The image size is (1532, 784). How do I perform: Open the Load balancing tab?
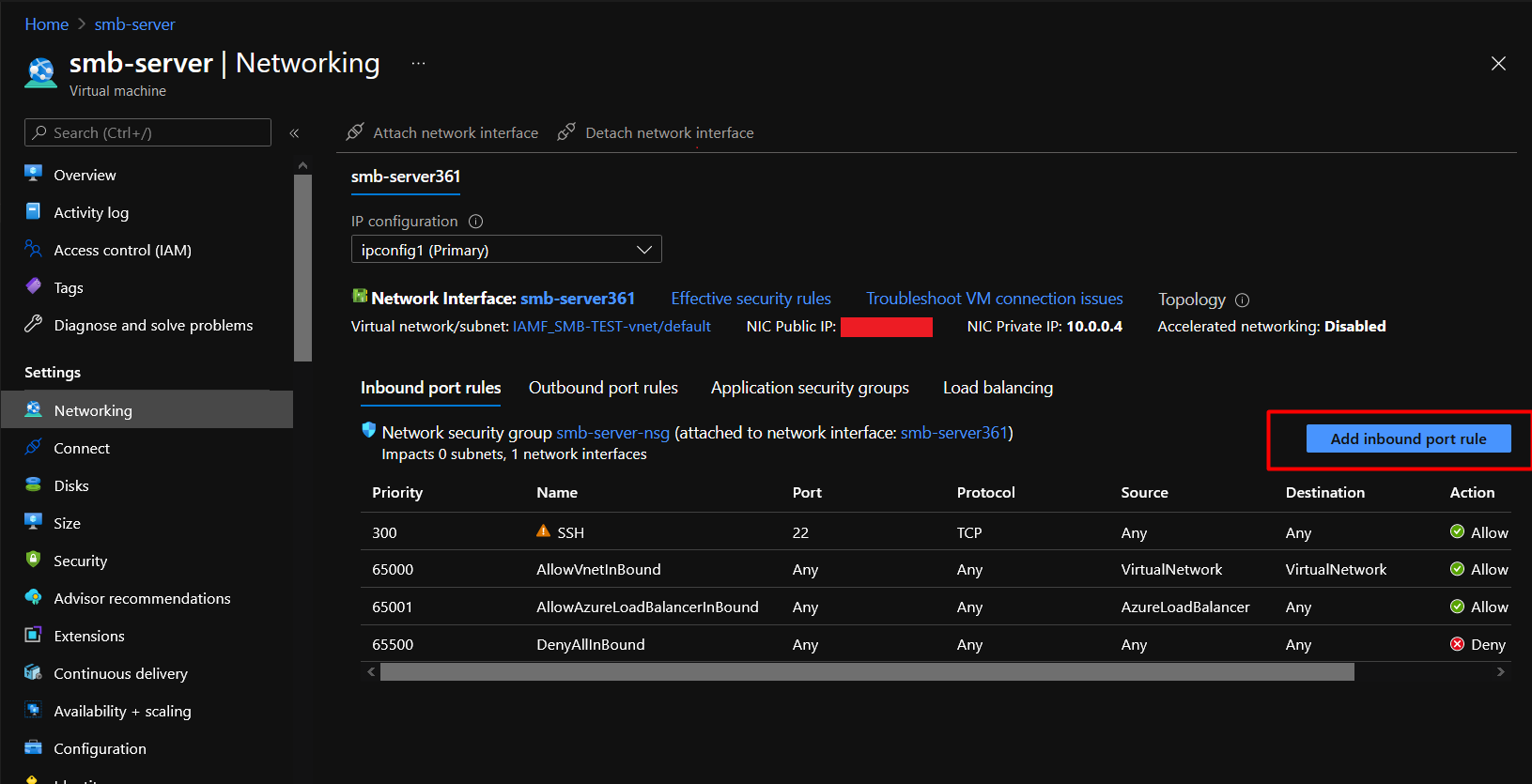click(998, 388)
